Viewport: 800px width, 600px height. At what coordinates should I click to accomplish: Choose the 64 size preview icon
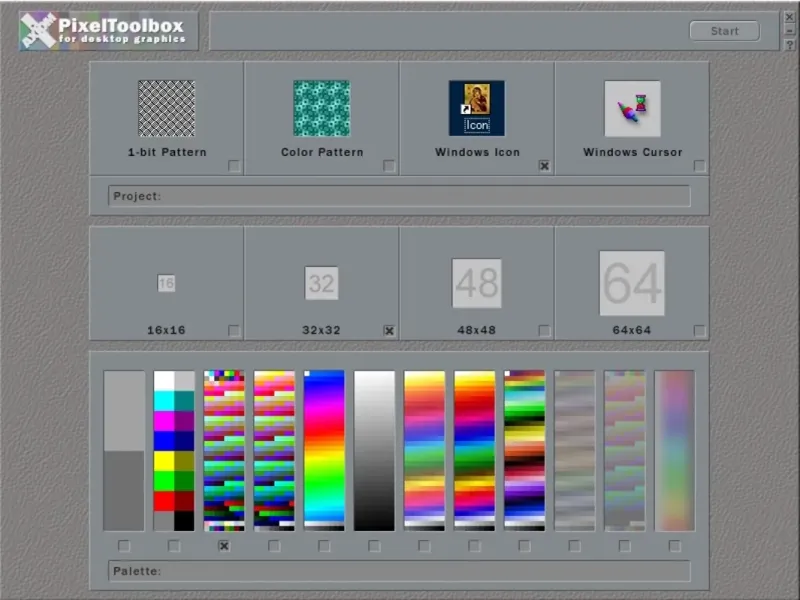(x=632, y=283)
